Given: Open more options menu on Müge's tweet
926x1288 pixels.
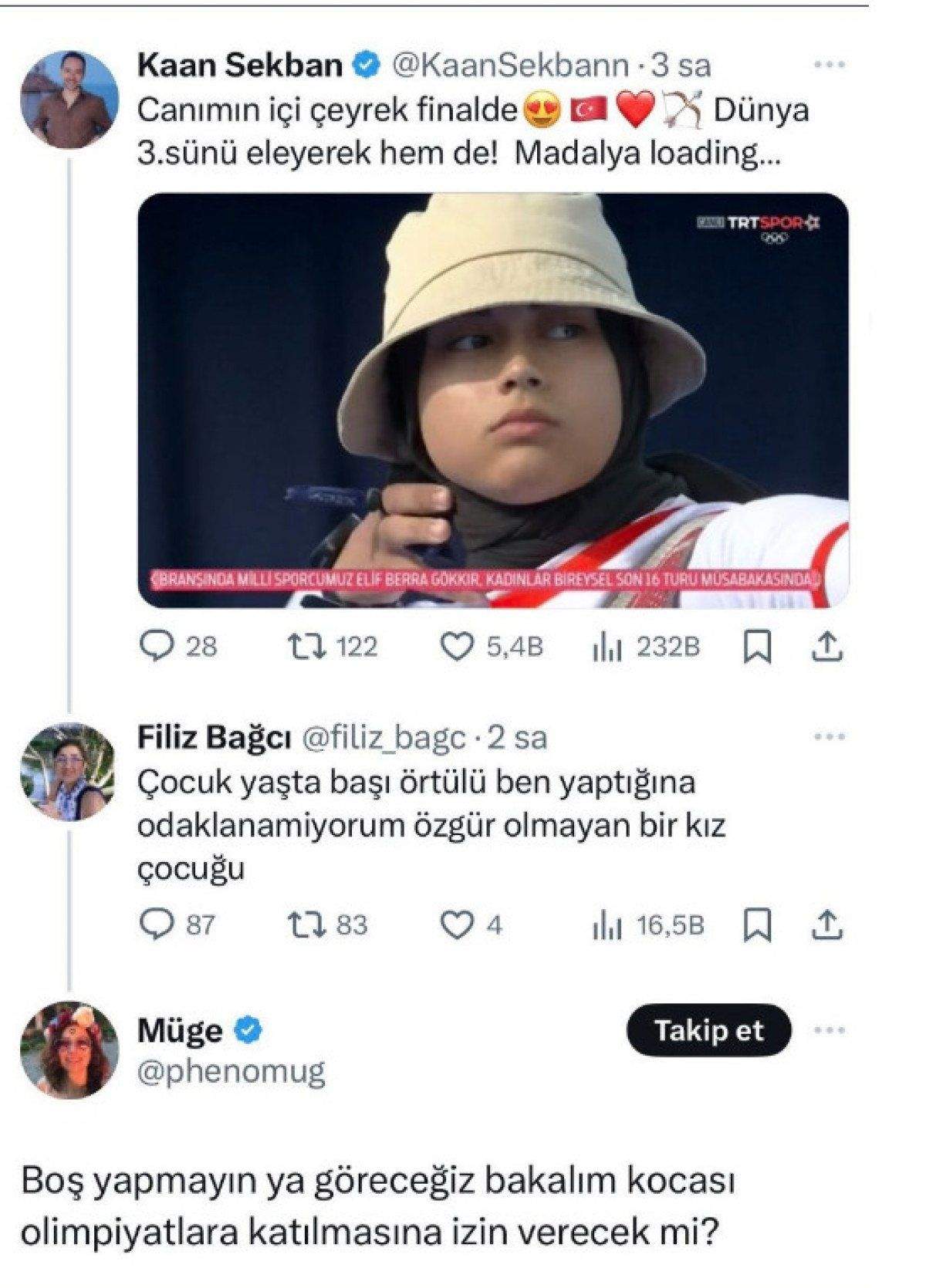Looking at the screenshot, I should coord(829,1031).
